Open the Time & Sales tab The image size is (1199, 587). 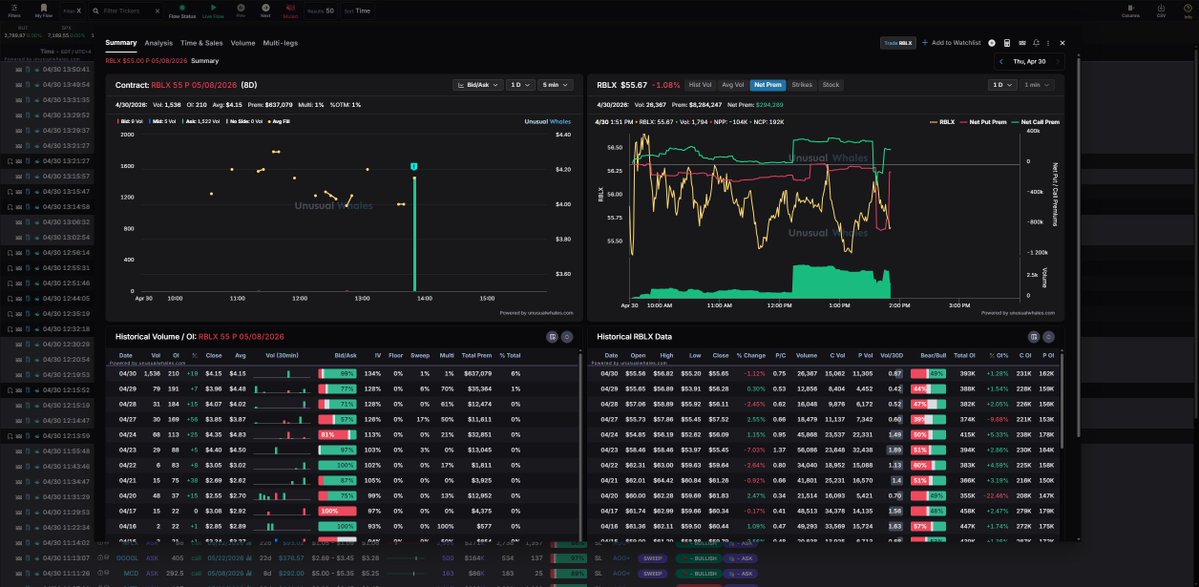click(x=202, y=43)
